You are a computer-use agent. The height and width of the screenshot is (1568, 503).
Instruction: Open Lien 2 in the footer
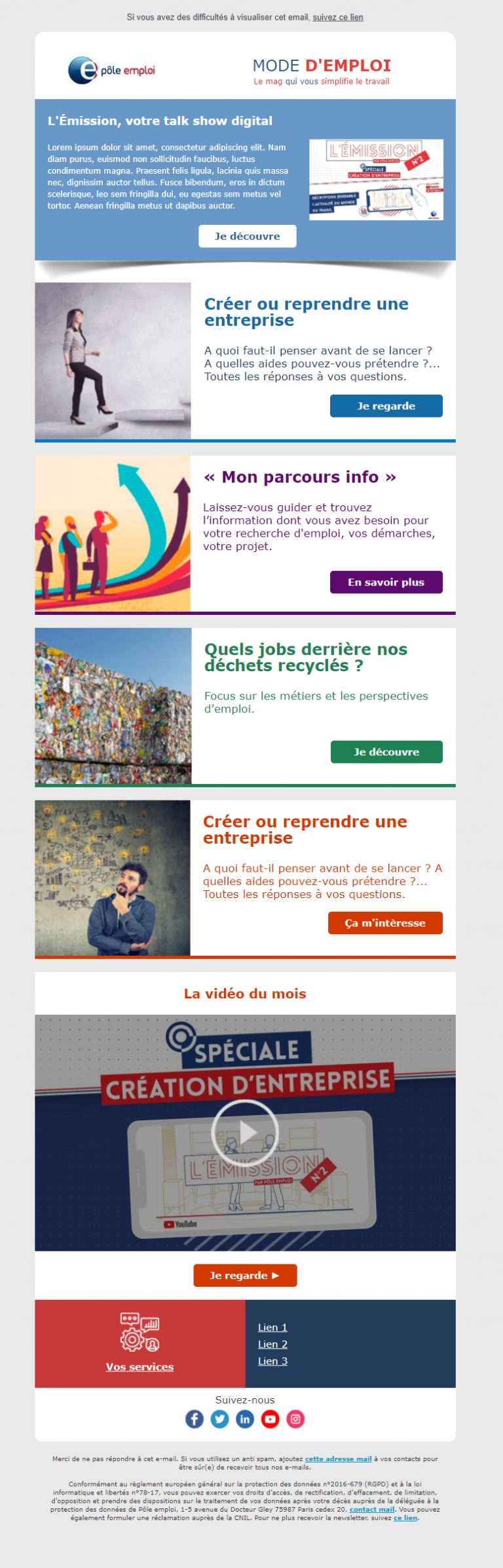point(272,1344)
